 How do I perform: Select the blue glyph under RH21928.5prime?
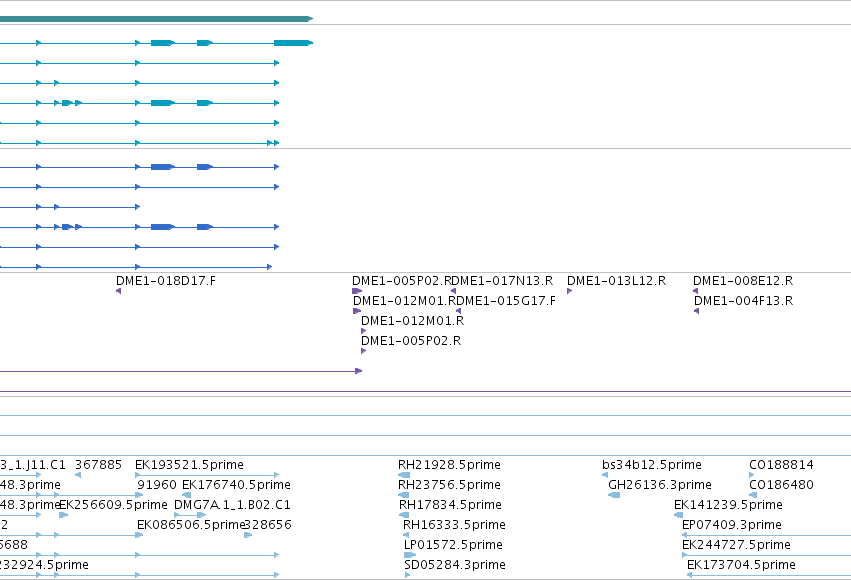pos(404,475)
